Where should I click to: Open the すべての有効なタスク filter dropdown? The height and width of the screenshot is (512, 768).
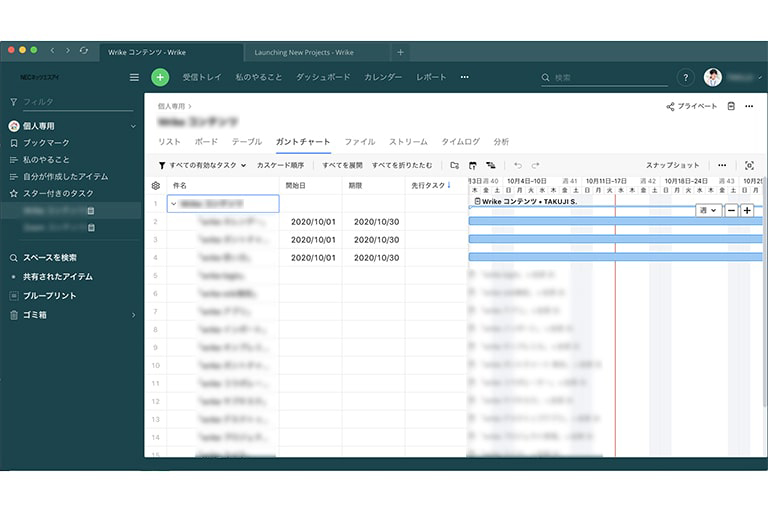point(202,165)
